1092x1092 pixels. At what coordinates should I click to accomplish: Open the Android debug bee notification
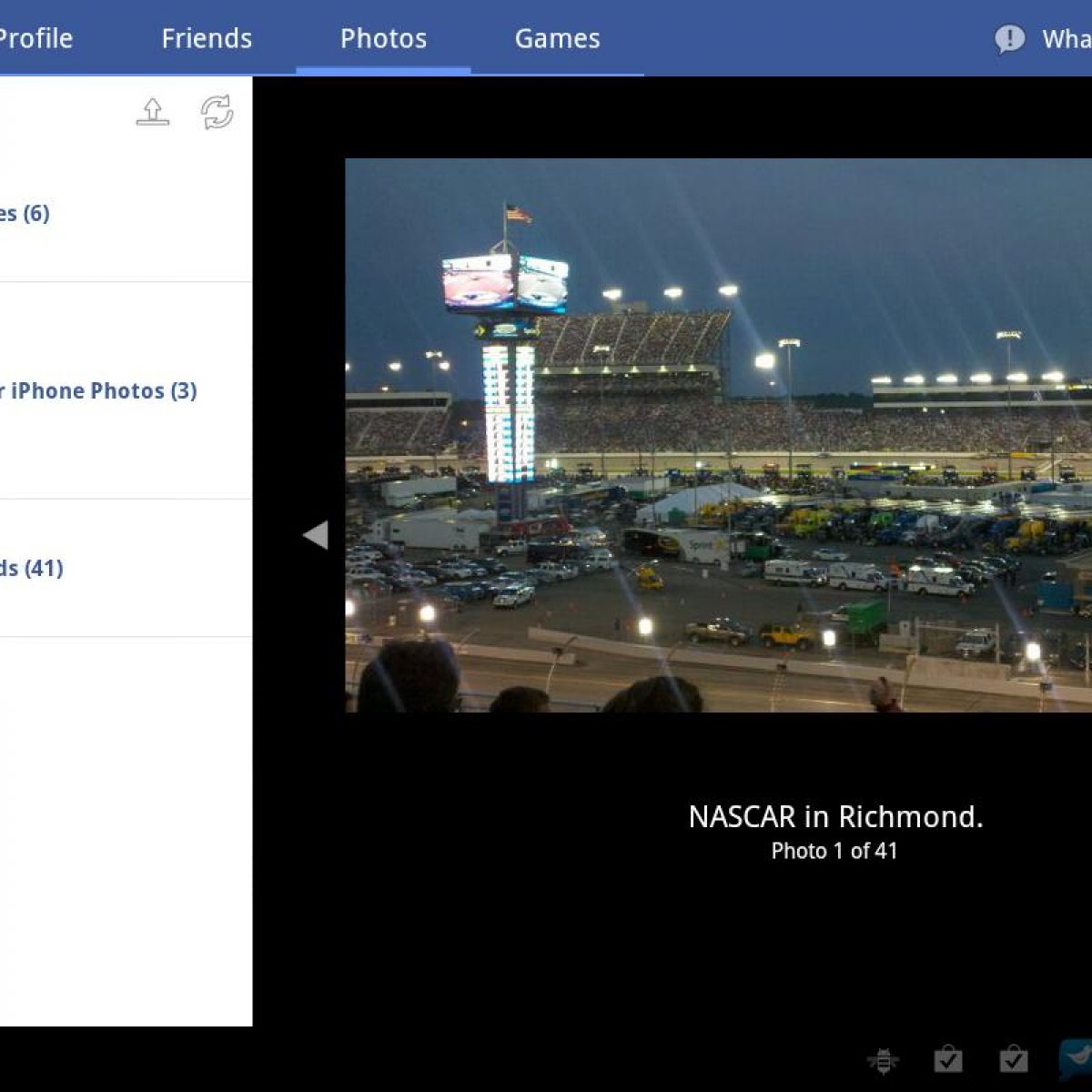point(882,1060)
